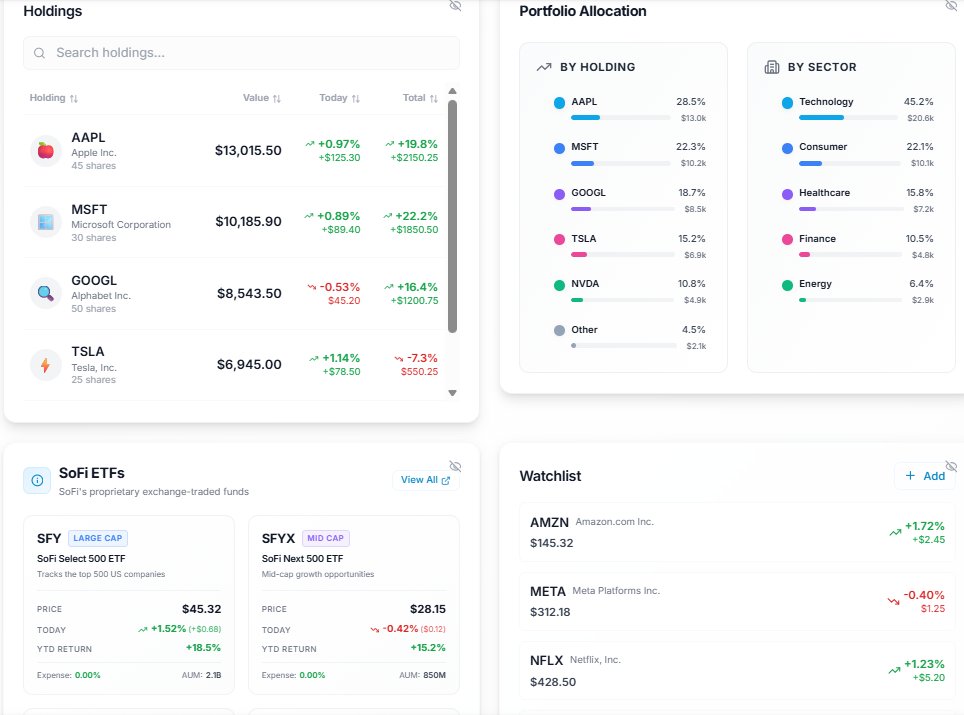This screenshot has width=964, height=715.
Task: Open the TSLA holding row ticker
Action: click(88, 352)
